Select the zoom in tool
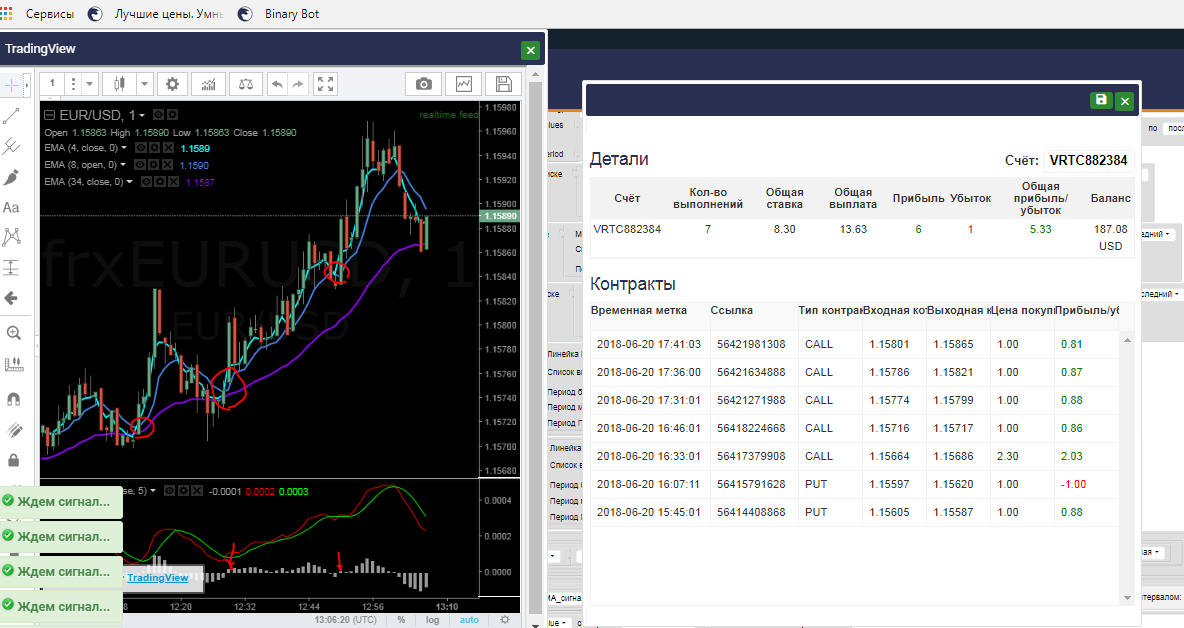The width and height of the screenshot is (1184, 628). 13,333
